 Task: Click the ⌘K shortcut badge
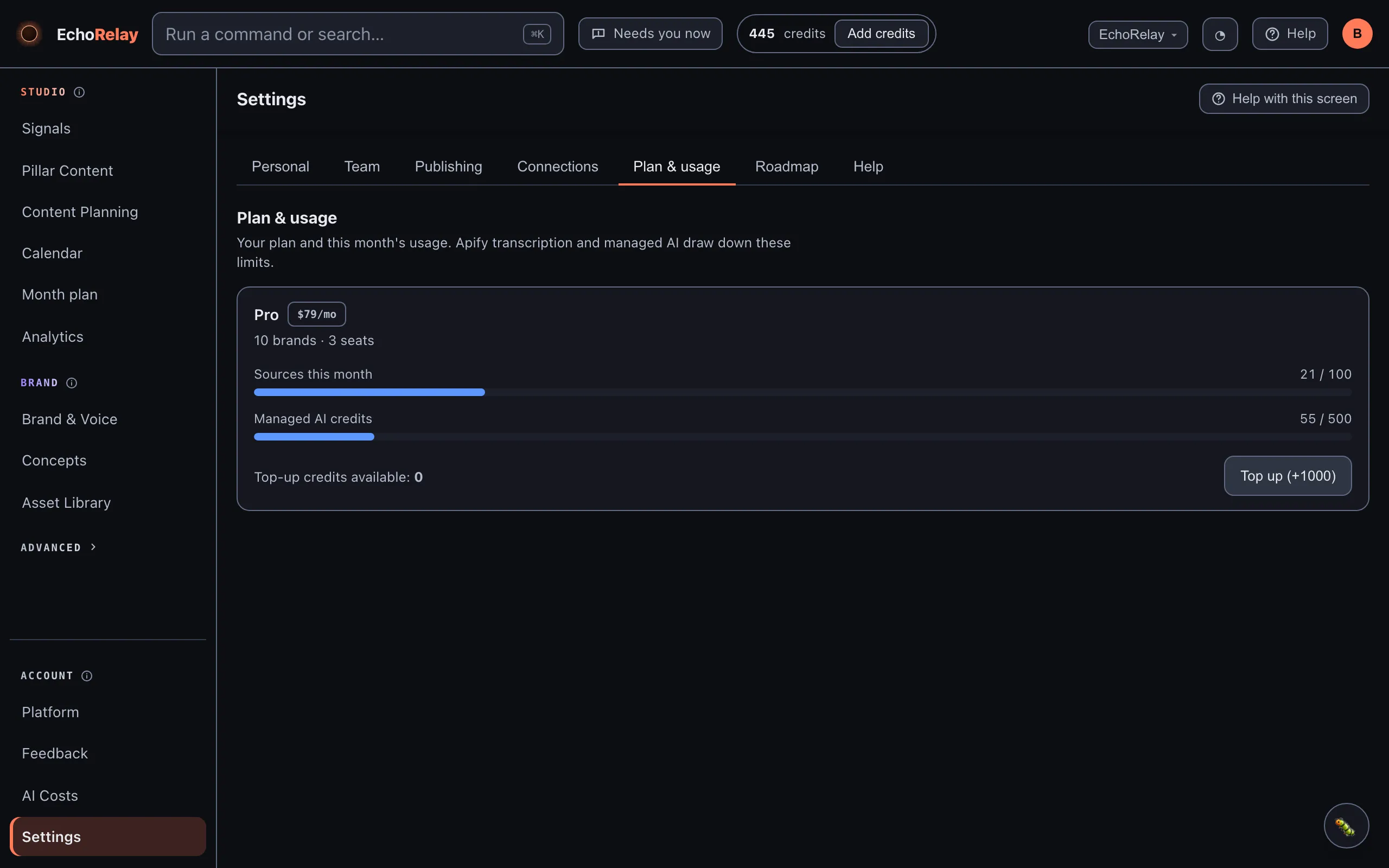[x=537, y=34]
